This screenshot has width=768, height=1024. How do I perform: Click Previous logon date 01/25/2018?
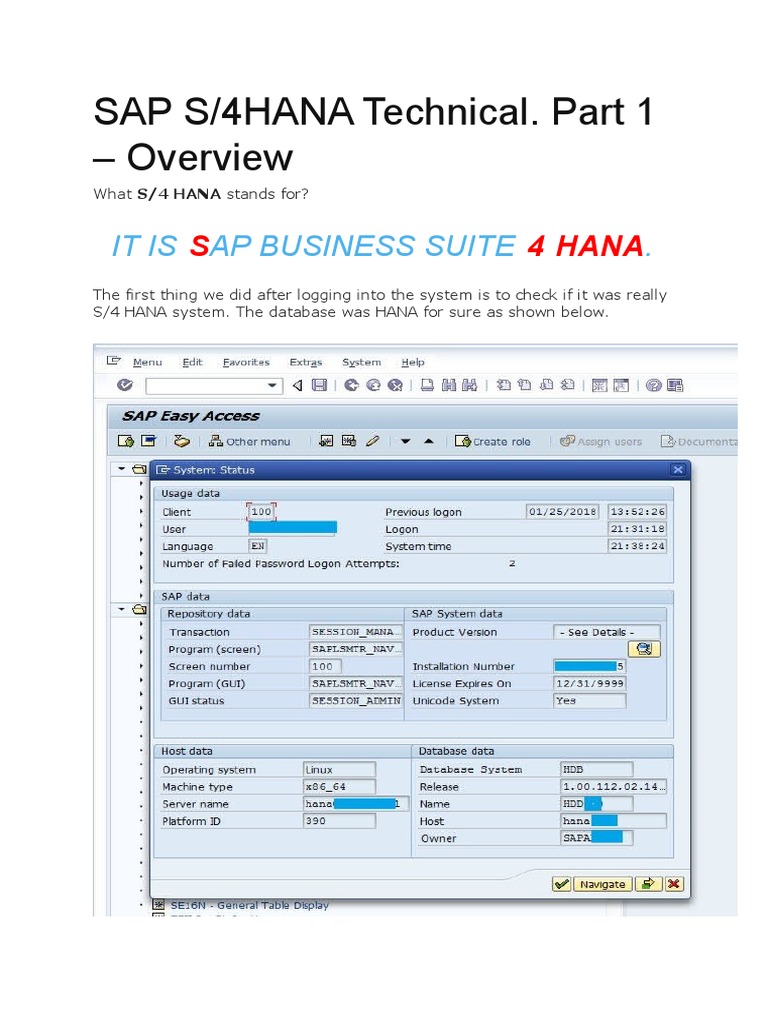[x=562, y=511]
